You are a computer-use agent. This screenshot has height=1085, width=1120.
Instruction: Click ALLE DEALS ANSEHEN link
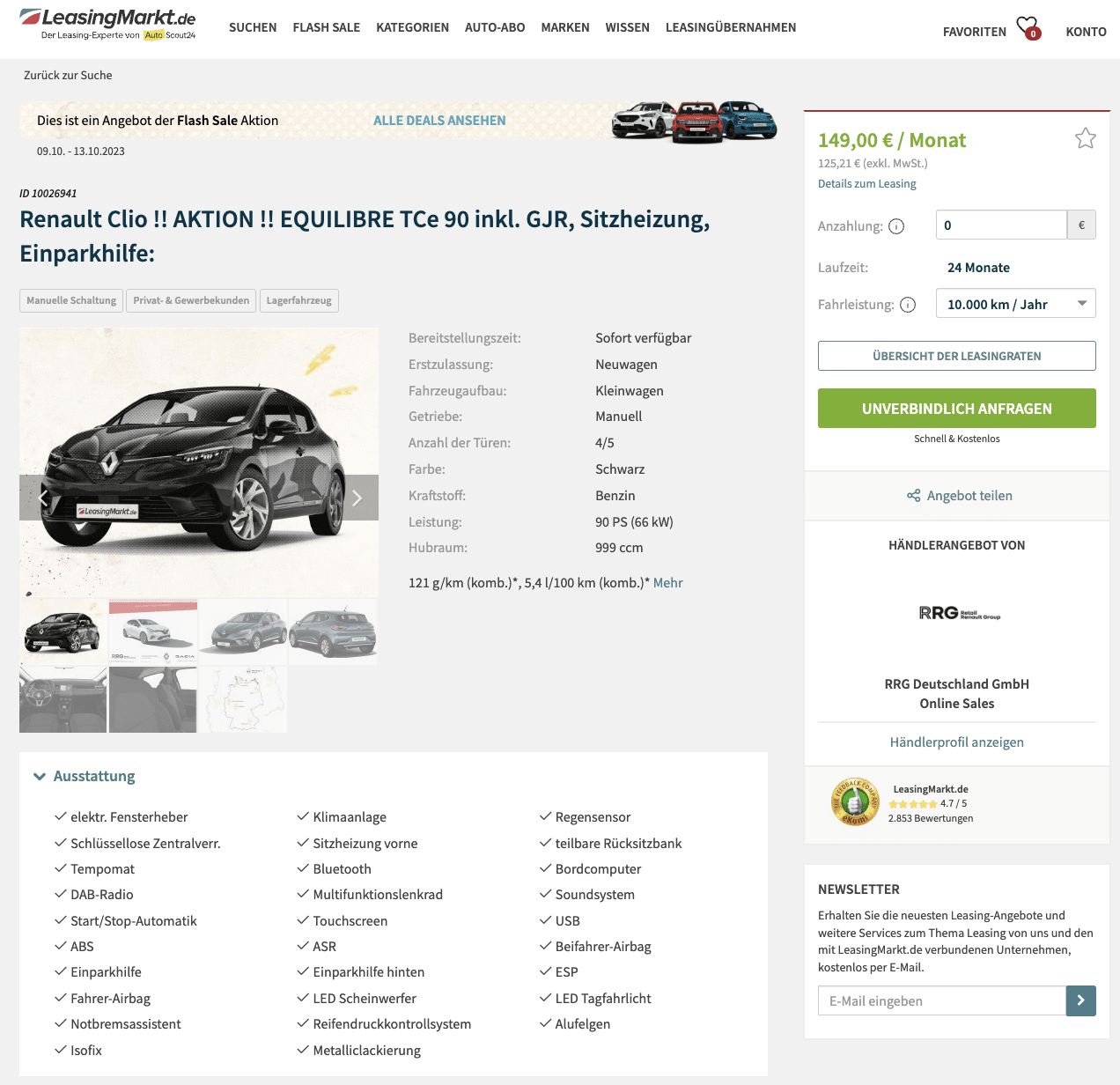pyautogui.click(x=439, y=121)
